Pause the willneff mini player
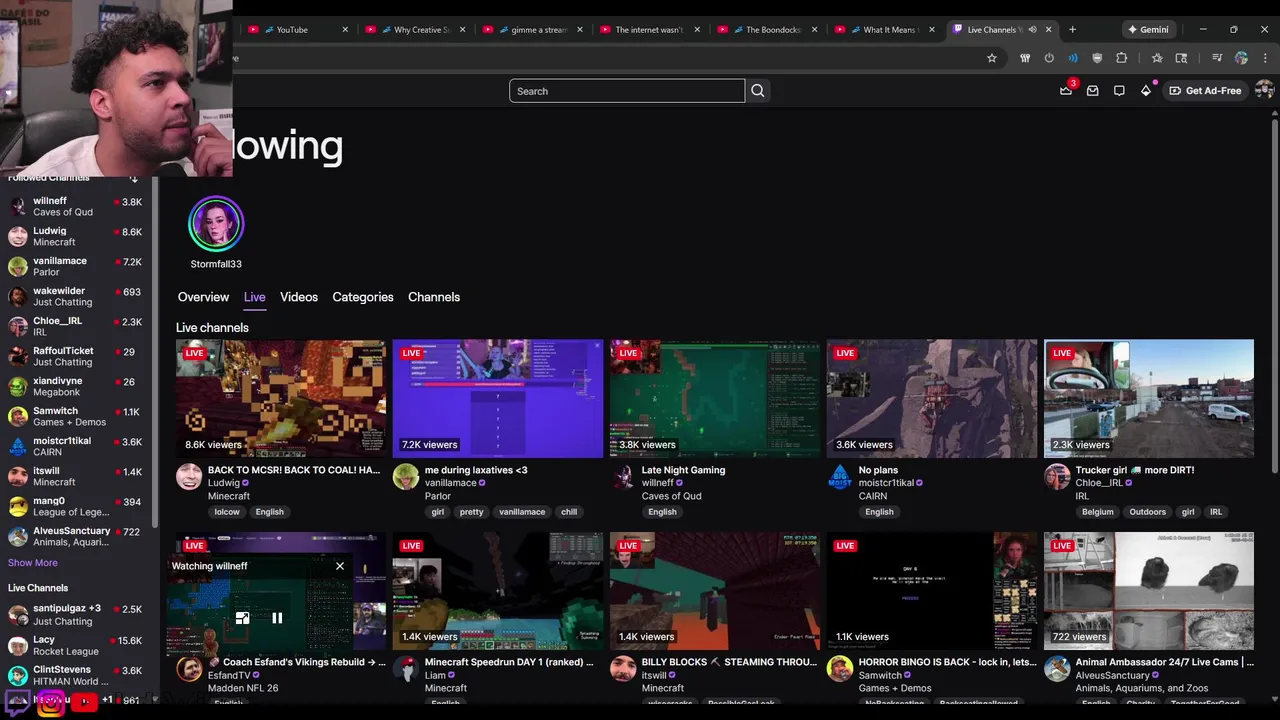Viewport: 1280px width, 720px height. pos(277,618)
